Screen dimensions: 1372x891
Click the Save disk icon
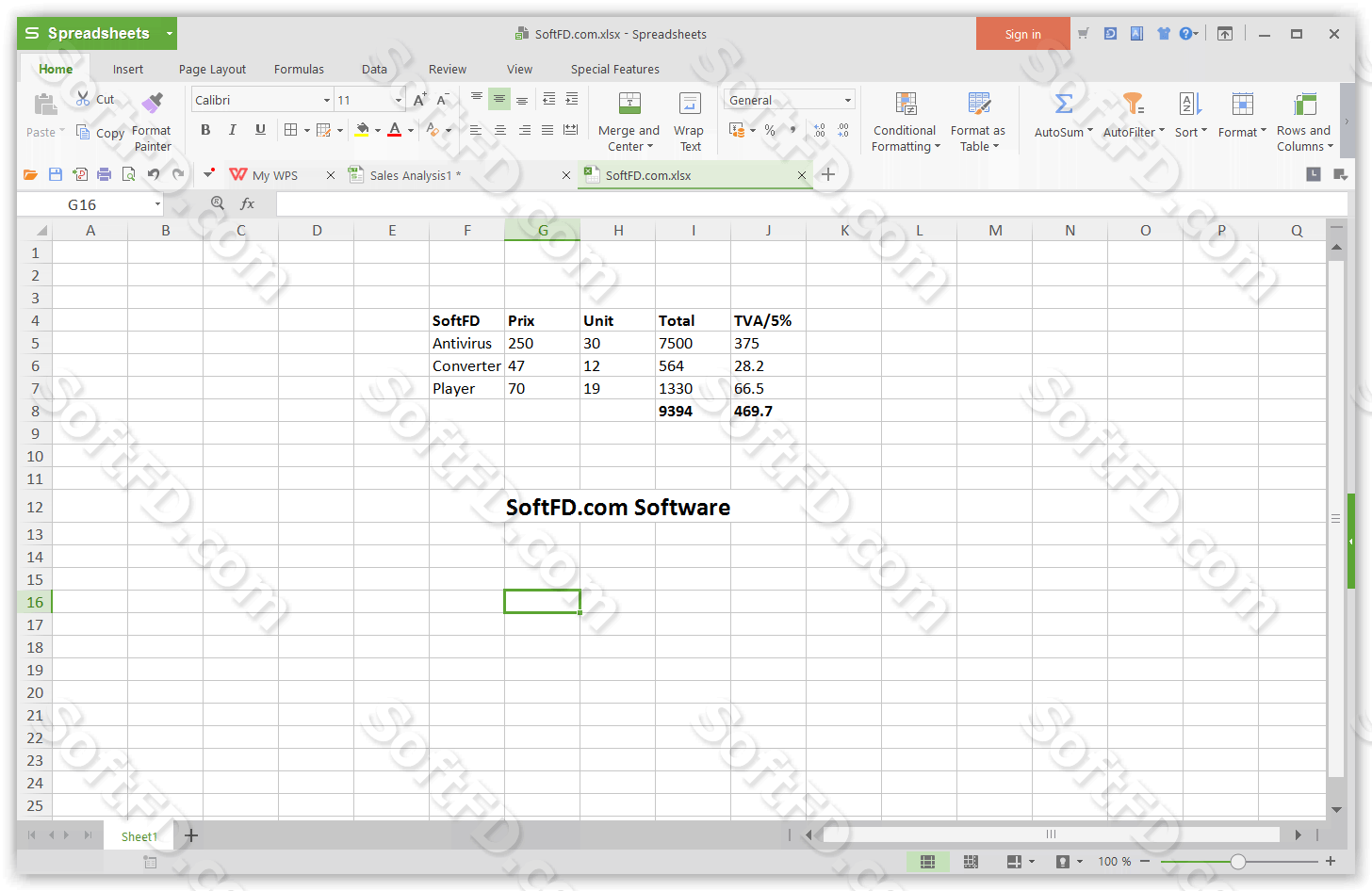(56, 174)
